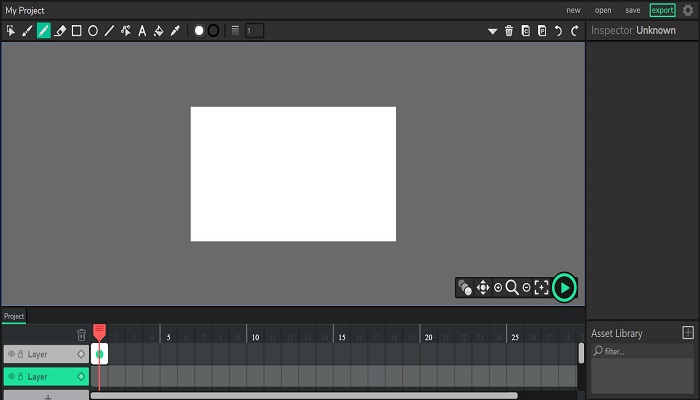Use the Eyedropper tool
700x400 pixels.
pos(175,31)
